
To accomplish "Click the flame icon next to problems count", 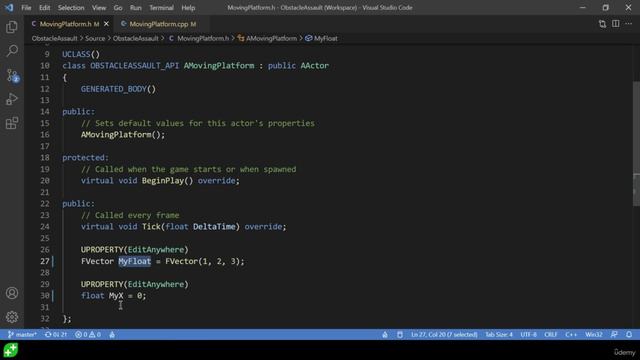I will pos(112,335).
